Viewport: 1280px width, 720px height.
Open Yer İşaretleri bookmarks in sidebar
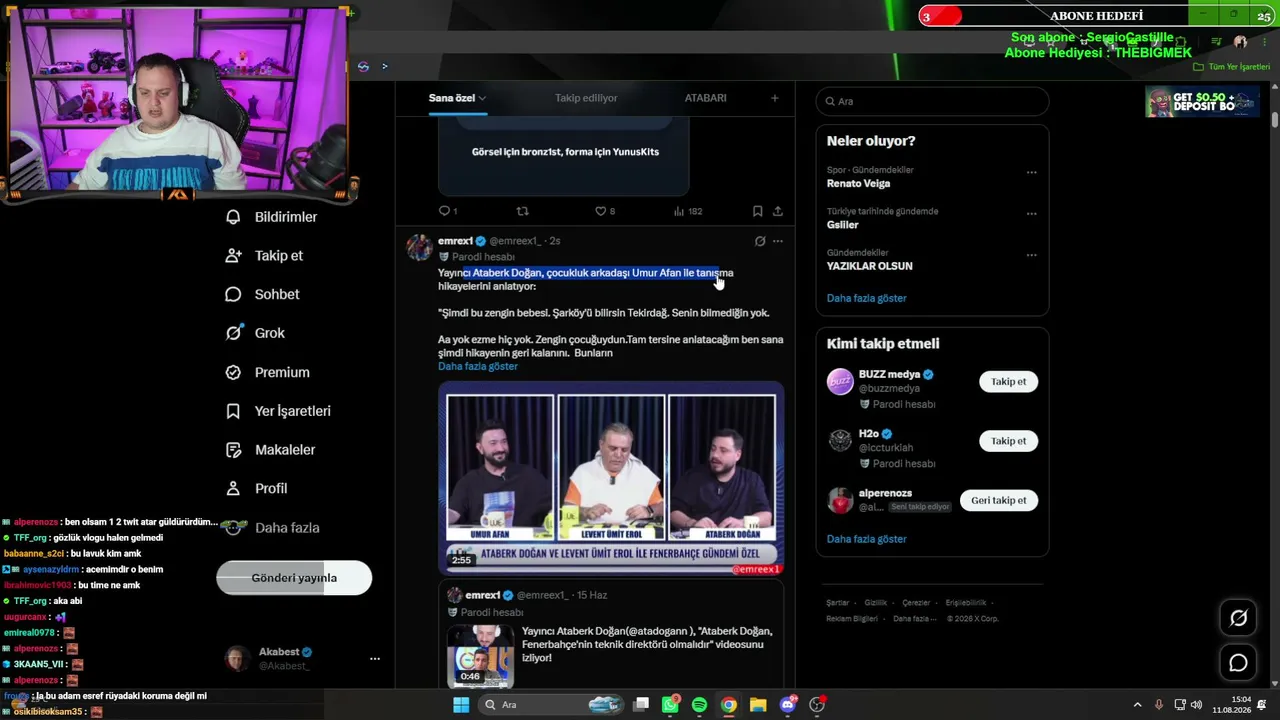pos(278,411)
